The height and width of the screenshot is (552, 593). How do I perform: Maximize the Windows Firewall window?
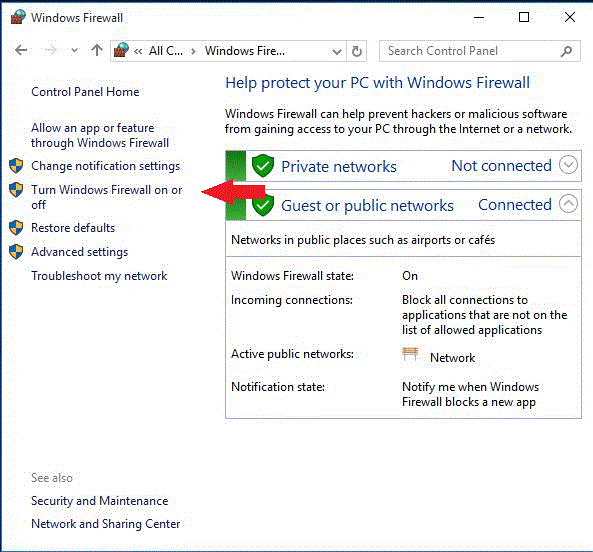pos(524,17)
